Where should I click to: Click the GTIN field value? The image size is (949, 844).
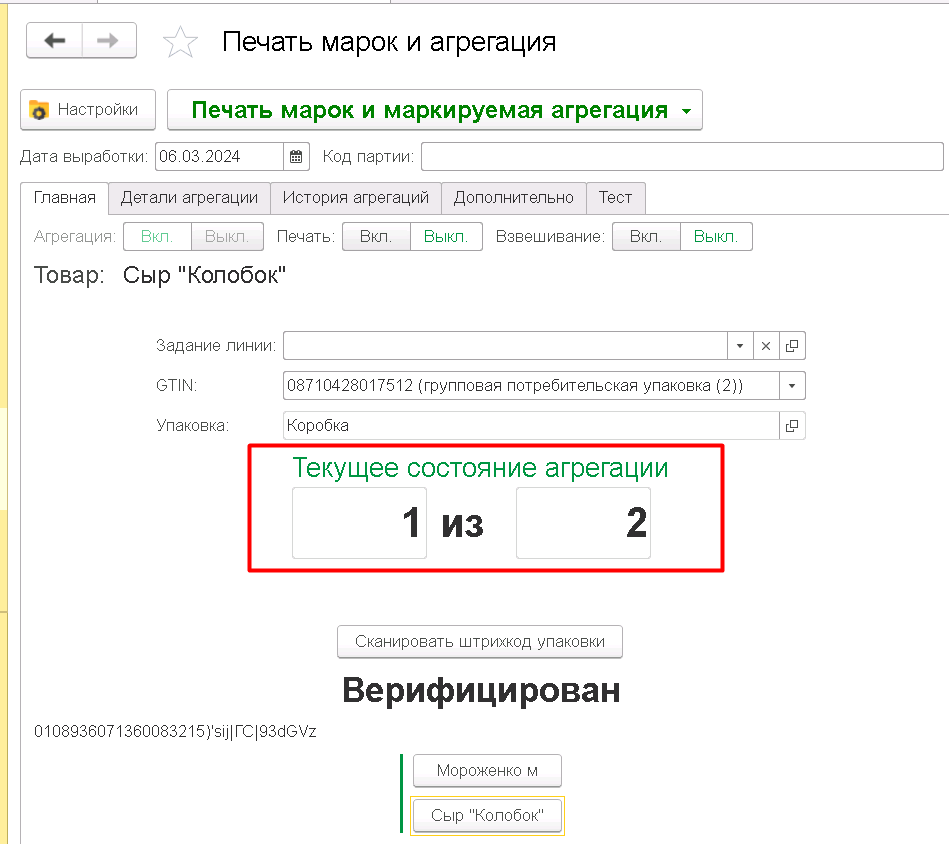[x=531, y=386]
